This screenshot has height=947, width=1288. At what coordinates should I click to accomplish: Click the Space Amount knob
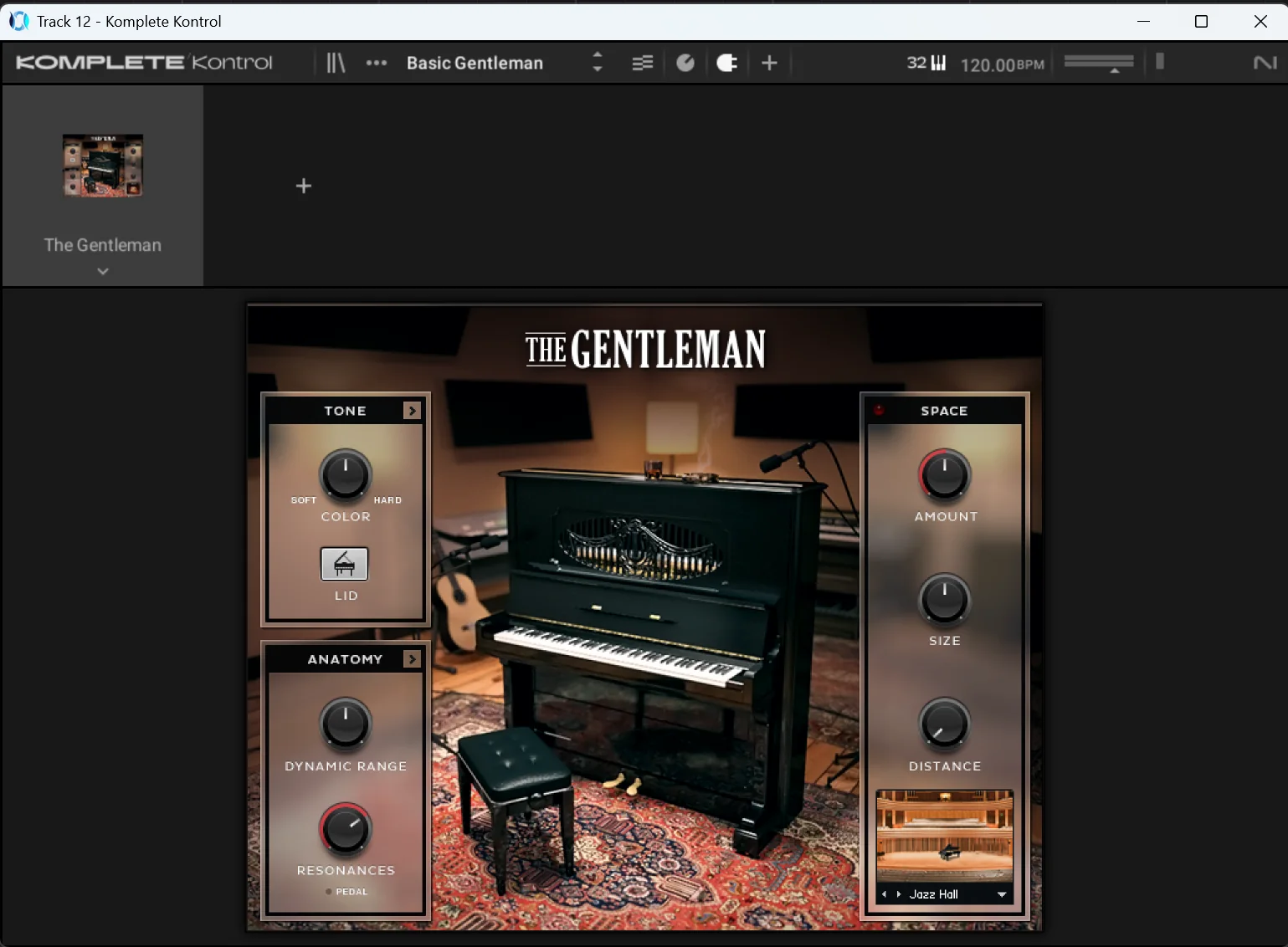[x=945, y=474]
